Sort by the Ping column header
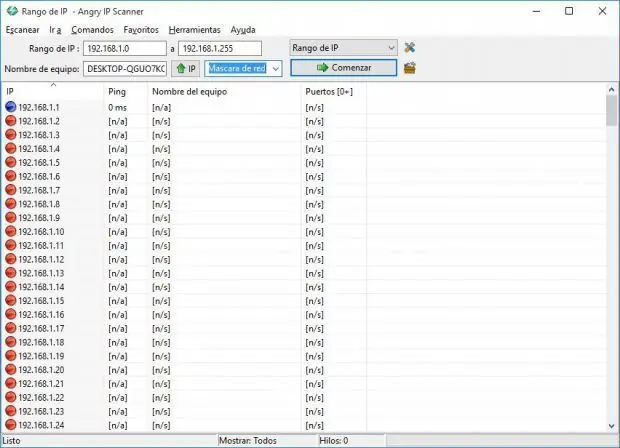 click(x=125, y=92)
